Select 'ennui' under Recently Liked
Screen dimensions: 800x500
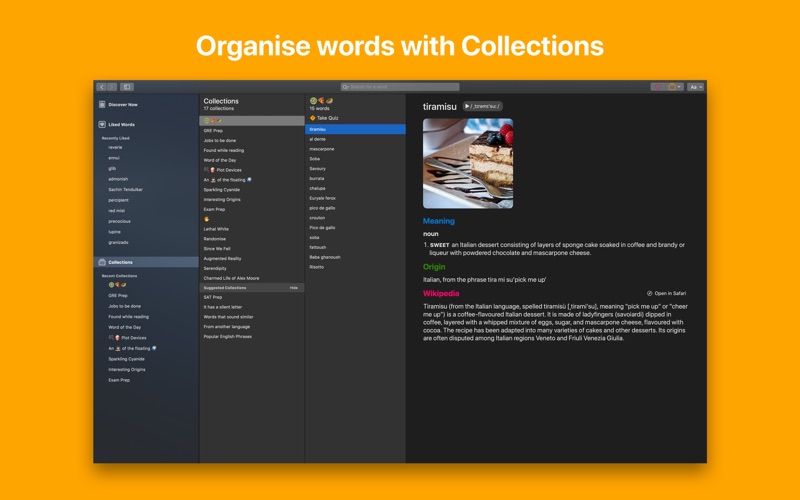[114, 158]
